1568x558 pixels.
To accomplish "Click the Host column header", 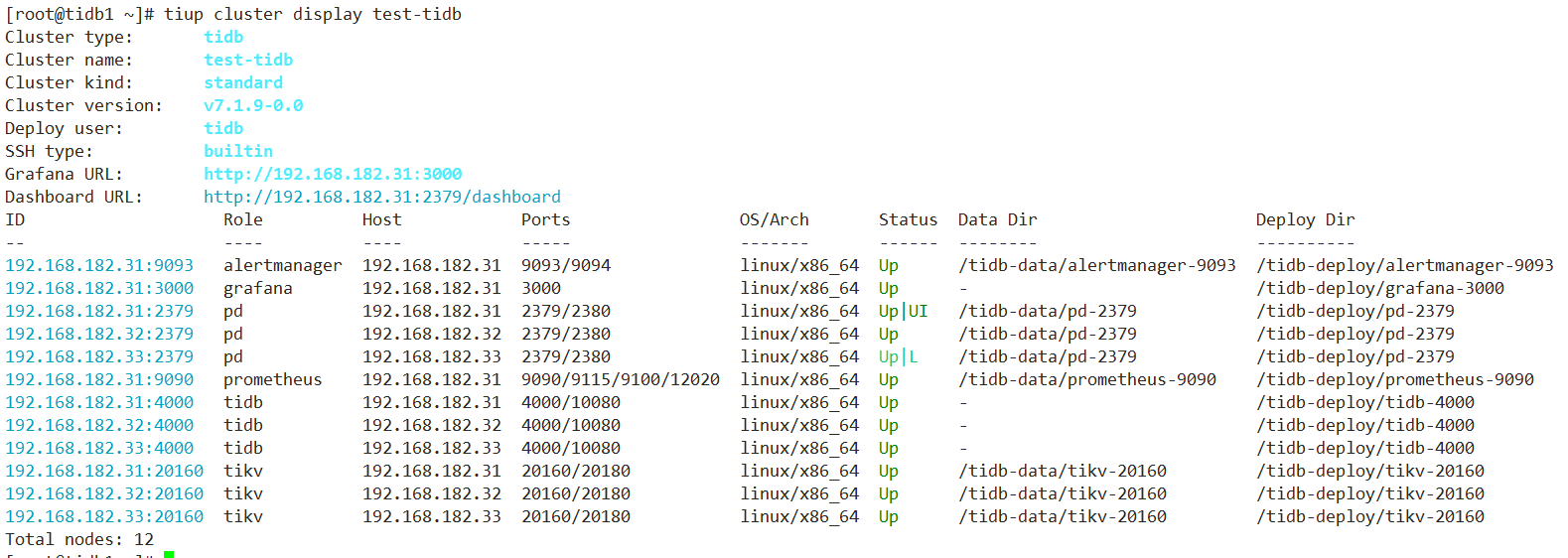I will click(x=382, y=220).
